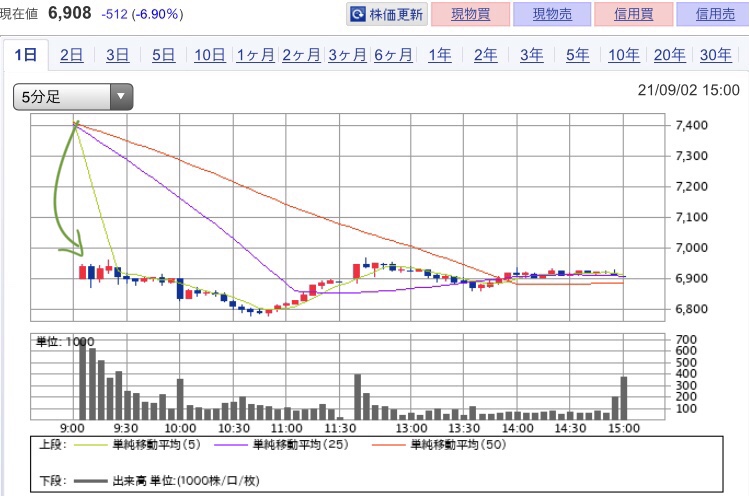
Task: Switch to the 5日 chart range
Action: coord(163,55)
